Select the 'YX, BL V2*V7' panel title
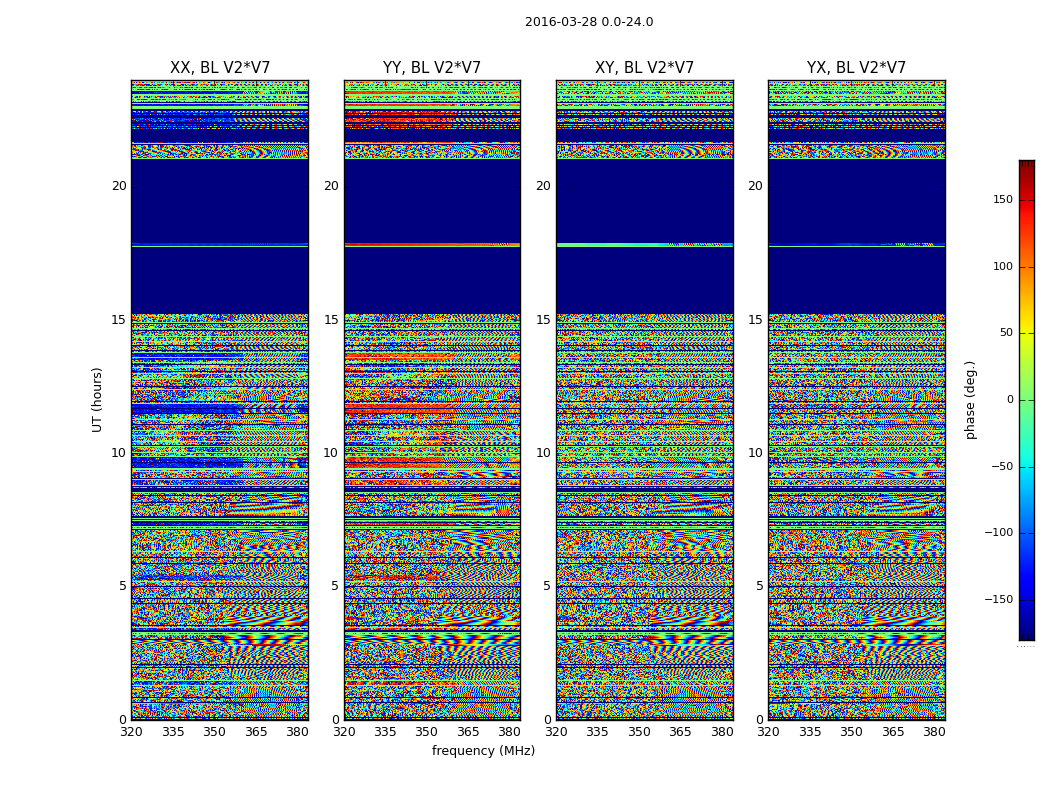Image resolution: width=1050 pixels, height=800 pixels. pos(856,68)
